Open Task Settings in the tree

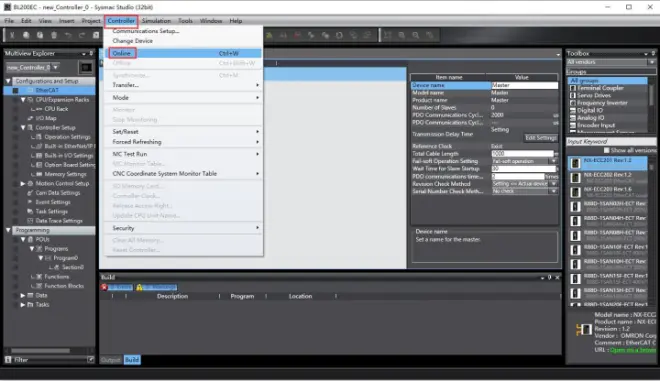[x=51, y=211]
